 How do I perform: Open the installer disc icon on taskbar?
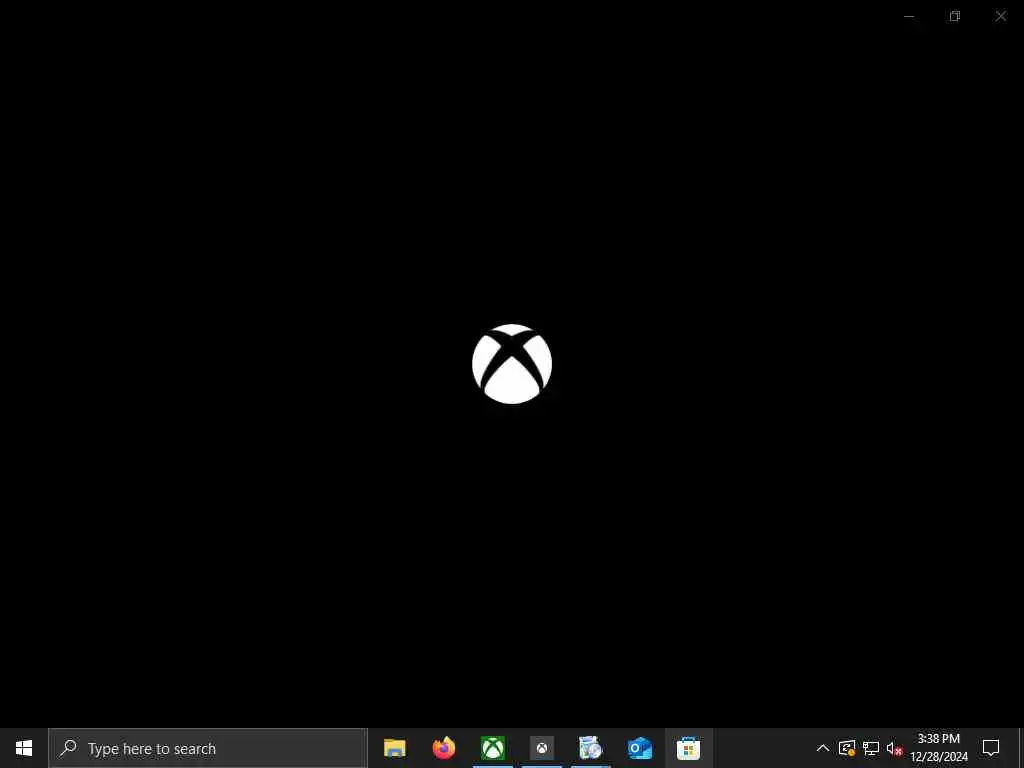point(590,748)
